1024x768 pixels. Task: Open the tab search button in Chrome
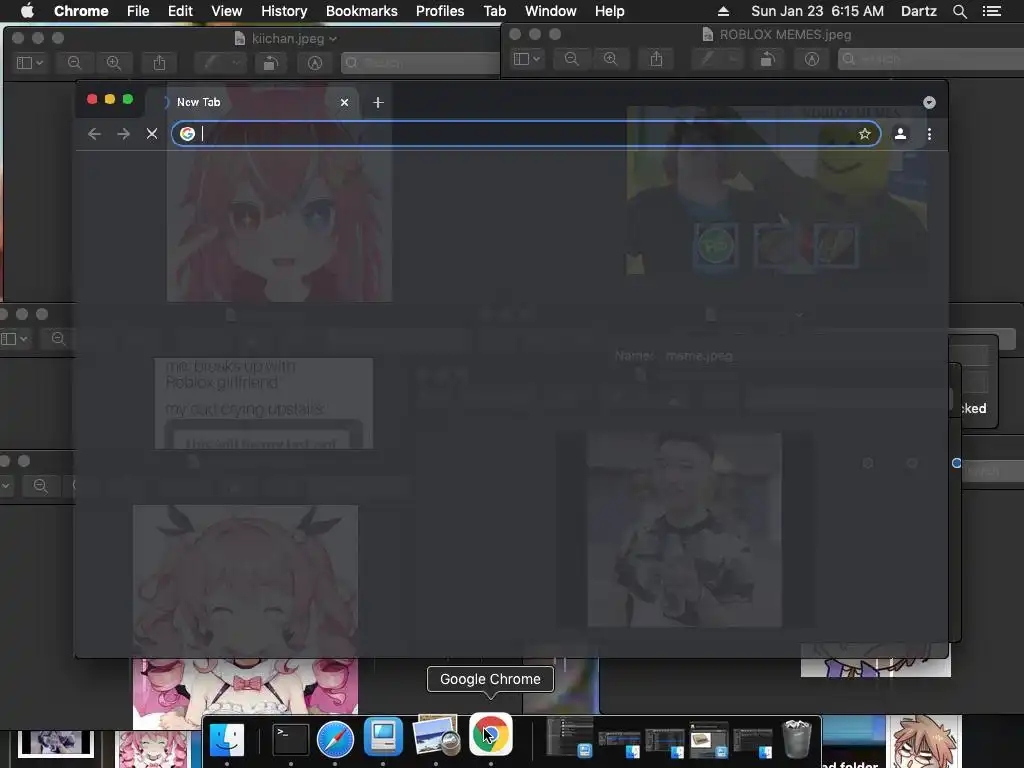(x=929, y=103)
